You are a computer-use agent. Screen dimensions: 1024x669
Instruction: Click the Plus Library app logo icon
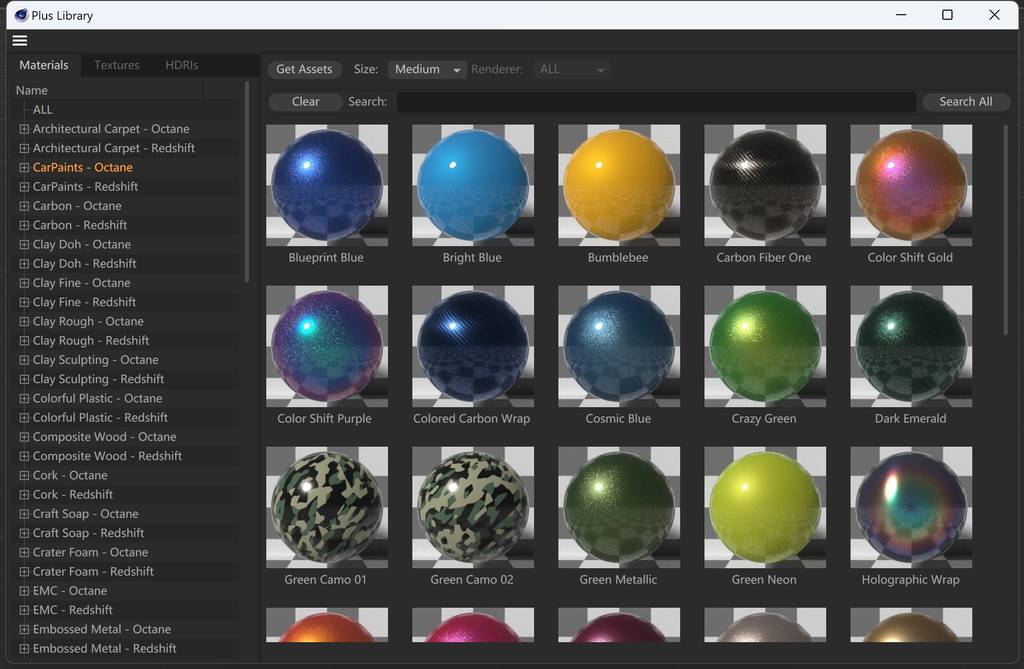click(20, 15)
